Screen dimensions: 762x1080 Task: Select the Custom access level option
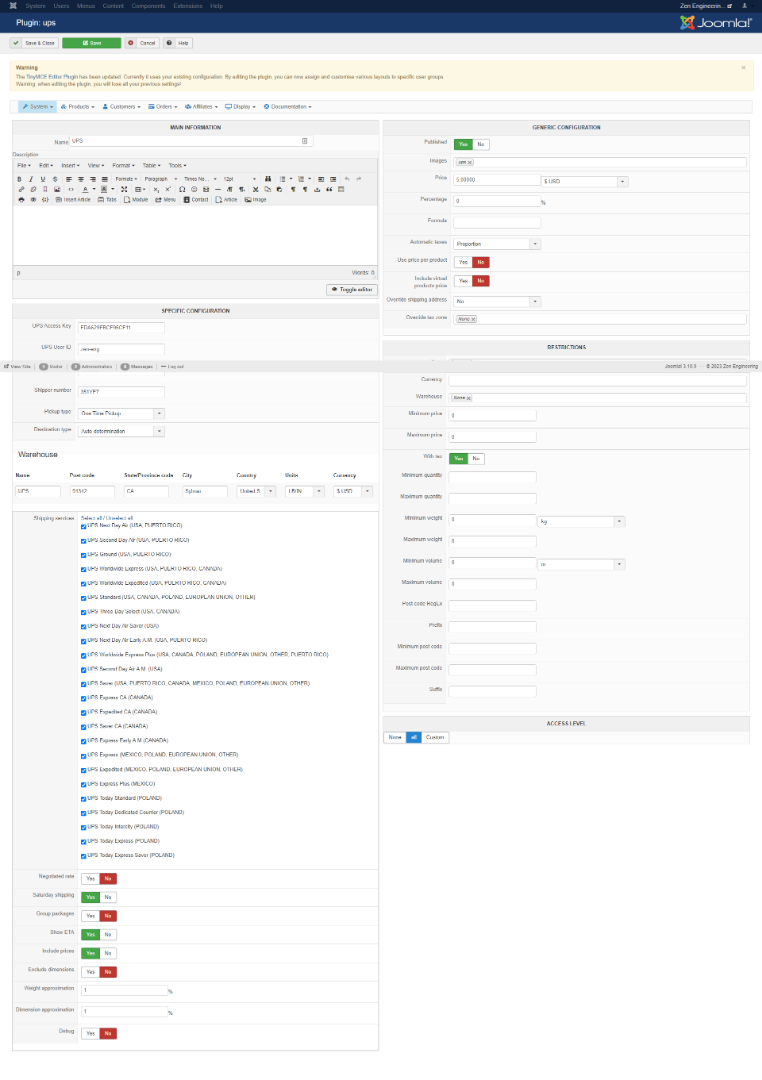click(x=435, y=738)
